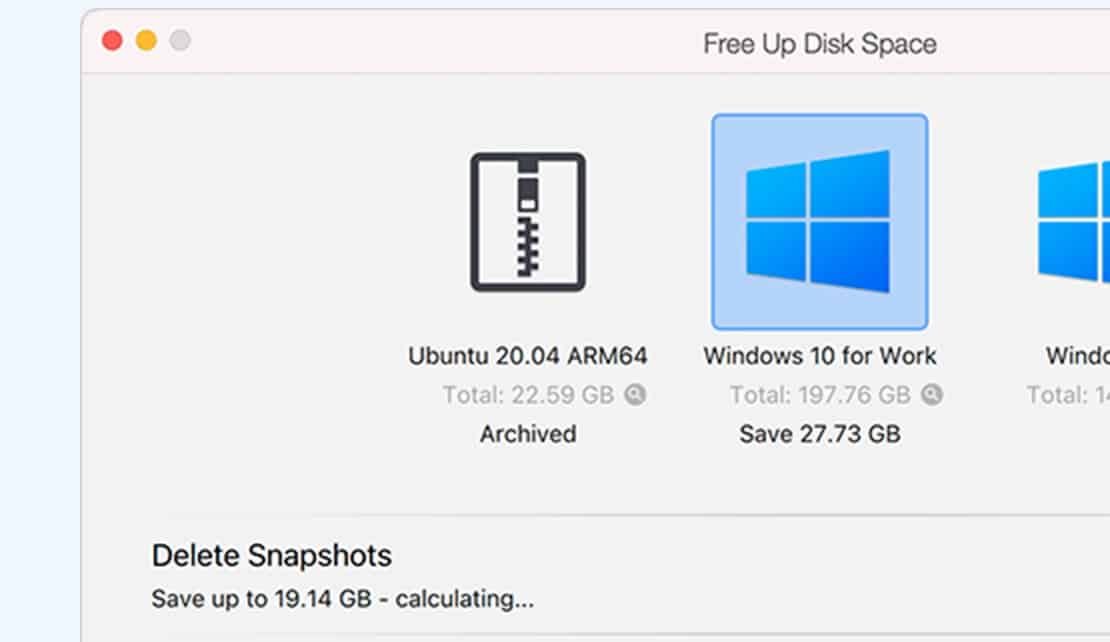
Task: Click the Archived status under Ubuntu
Action: (x=528, y=434)
